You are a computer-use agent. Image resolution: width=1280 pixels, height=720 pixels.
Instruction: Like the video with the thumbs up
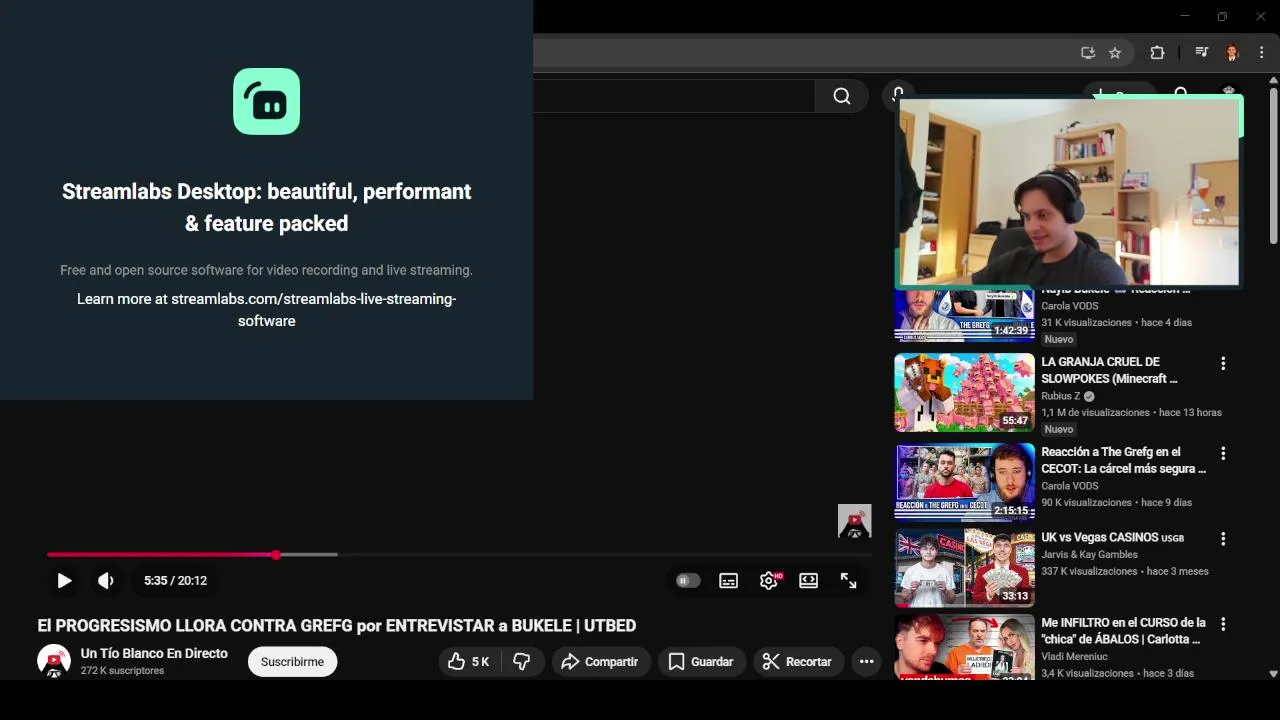click(468, 662)
